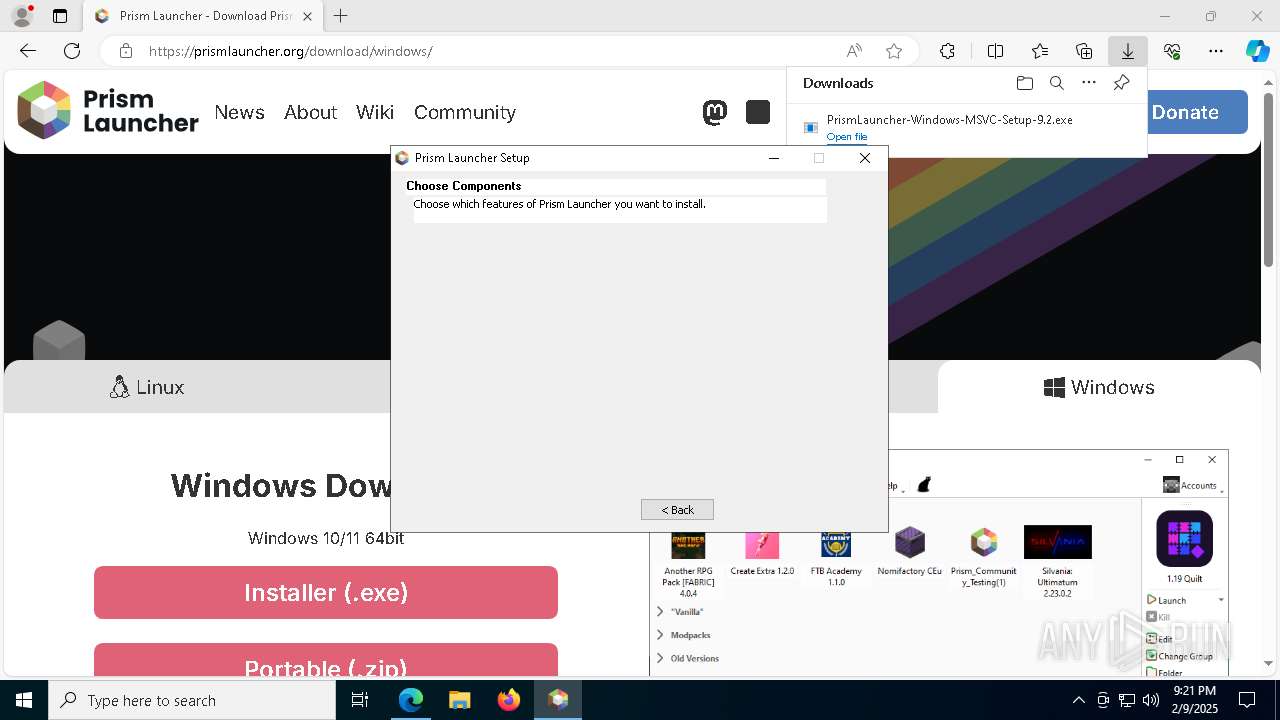Open the volume tray icon
The image size is (1280, 720).
[x=1151, y=700]
